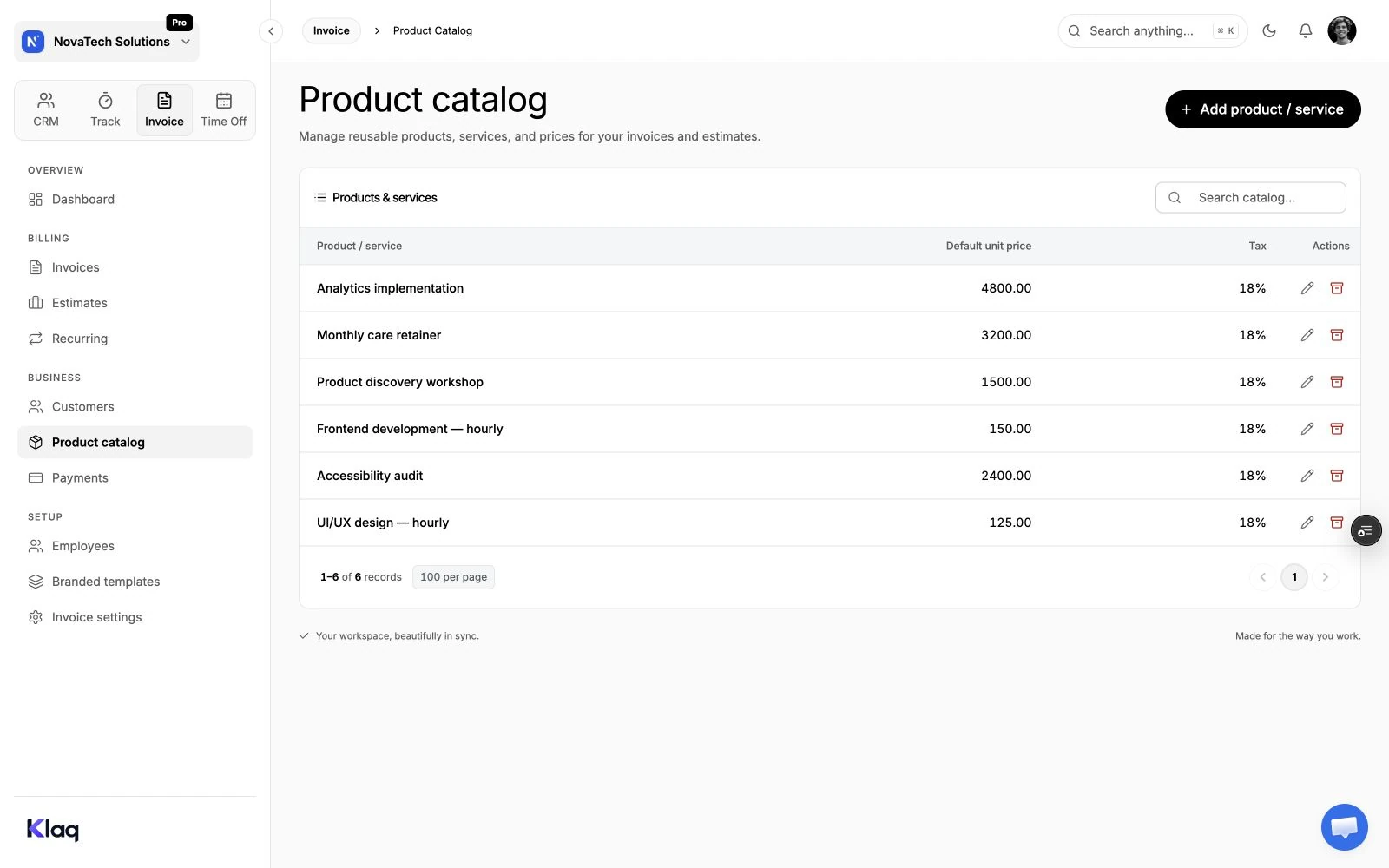This screenshot has height=868, width=1389.
Task: Edit the Analytics implementation row with the pencil icon
Action: point(1307,288)
